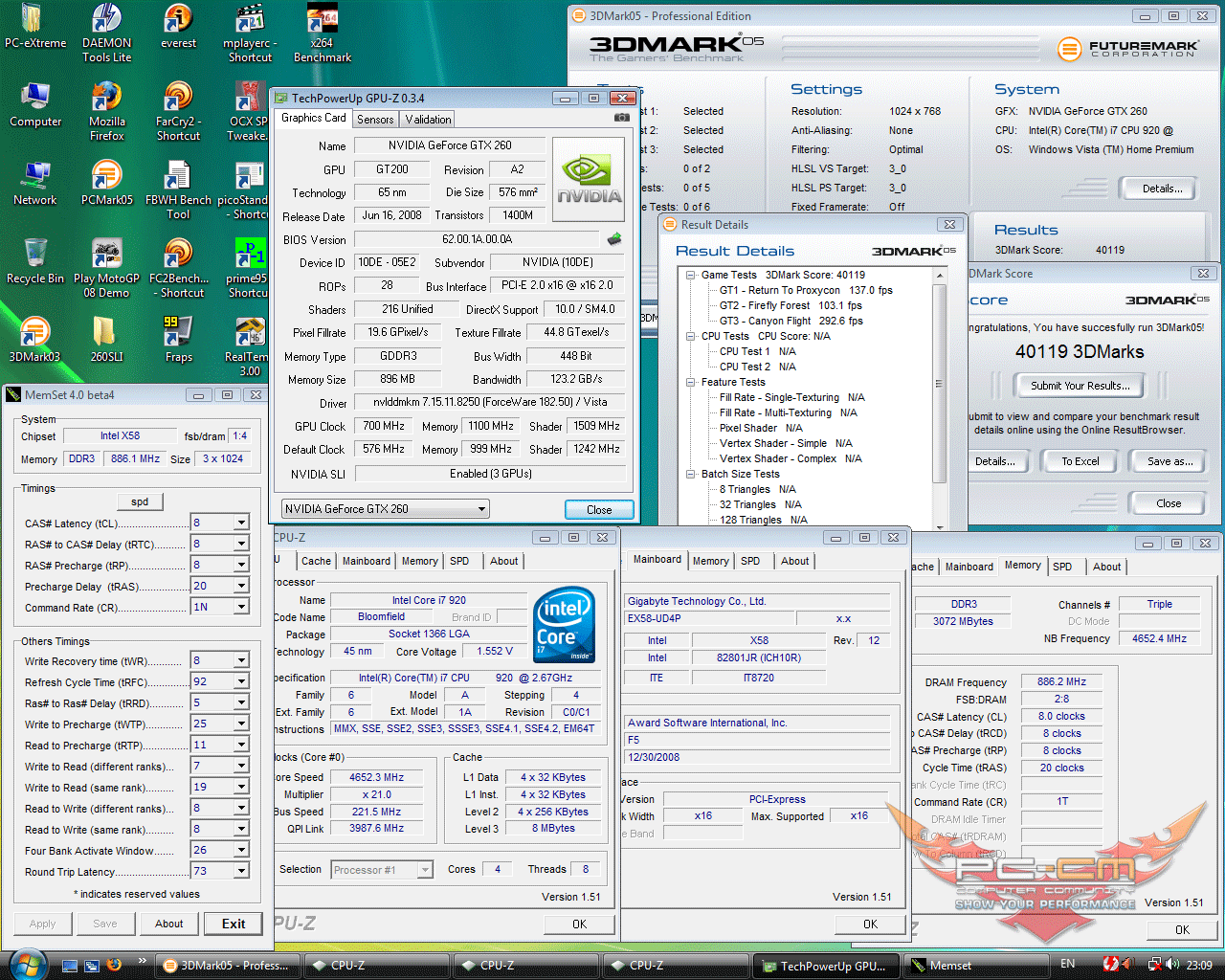The height and width of the screenshot is (980, 1225).
Task: Collapse Feature Tests tree node
Action: 691,382
